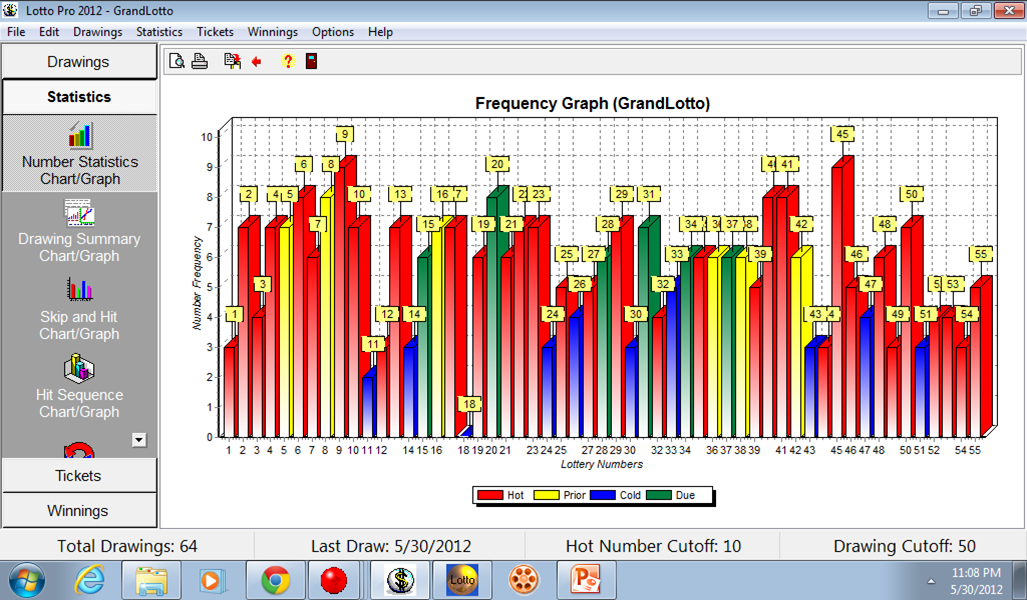Image resolution: width=1027 pixels, height=600 pixels.
Task: Open the Options menu
Action: [333, 31]
